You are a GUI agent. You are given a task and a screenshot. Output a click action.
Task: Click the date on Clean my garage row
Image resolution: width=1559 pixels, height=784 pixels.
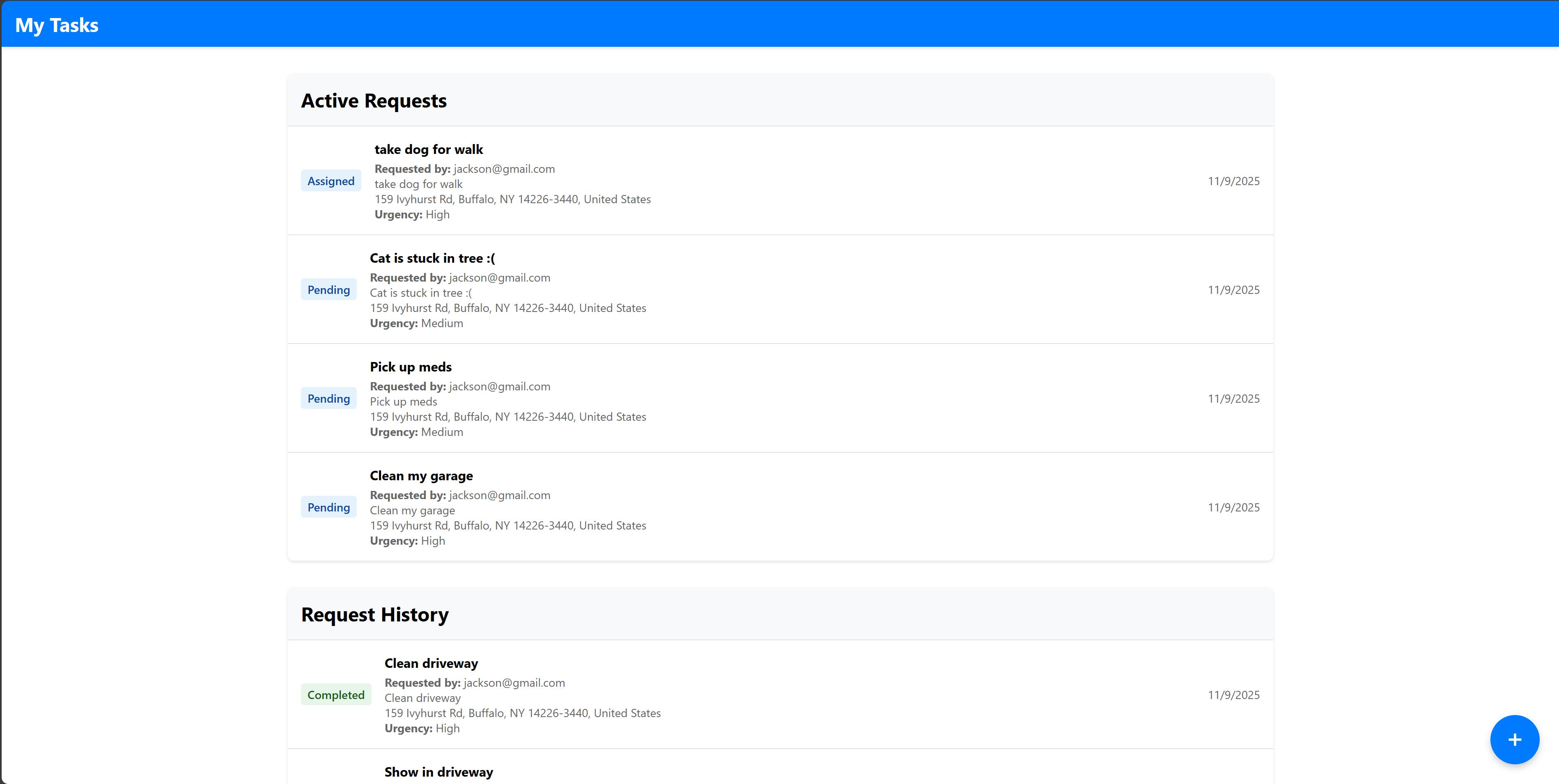click(x=1233, y=507)
